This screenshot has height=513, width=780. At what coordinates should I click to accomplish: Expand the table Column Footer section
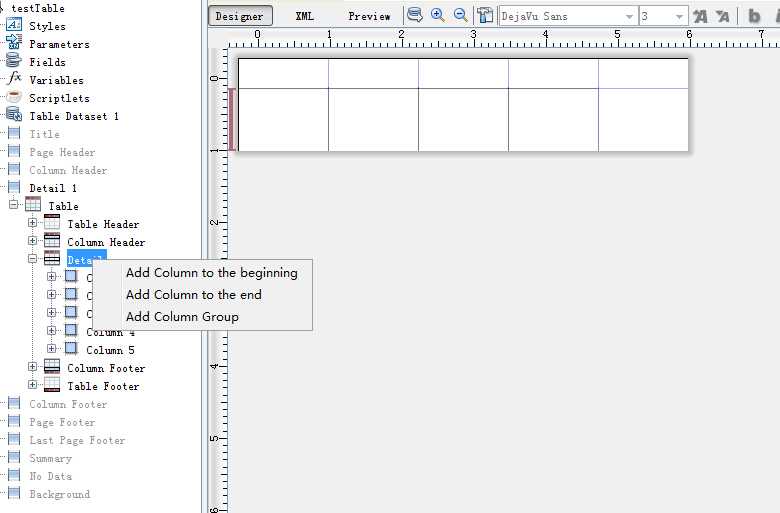(x=32, y=367)
